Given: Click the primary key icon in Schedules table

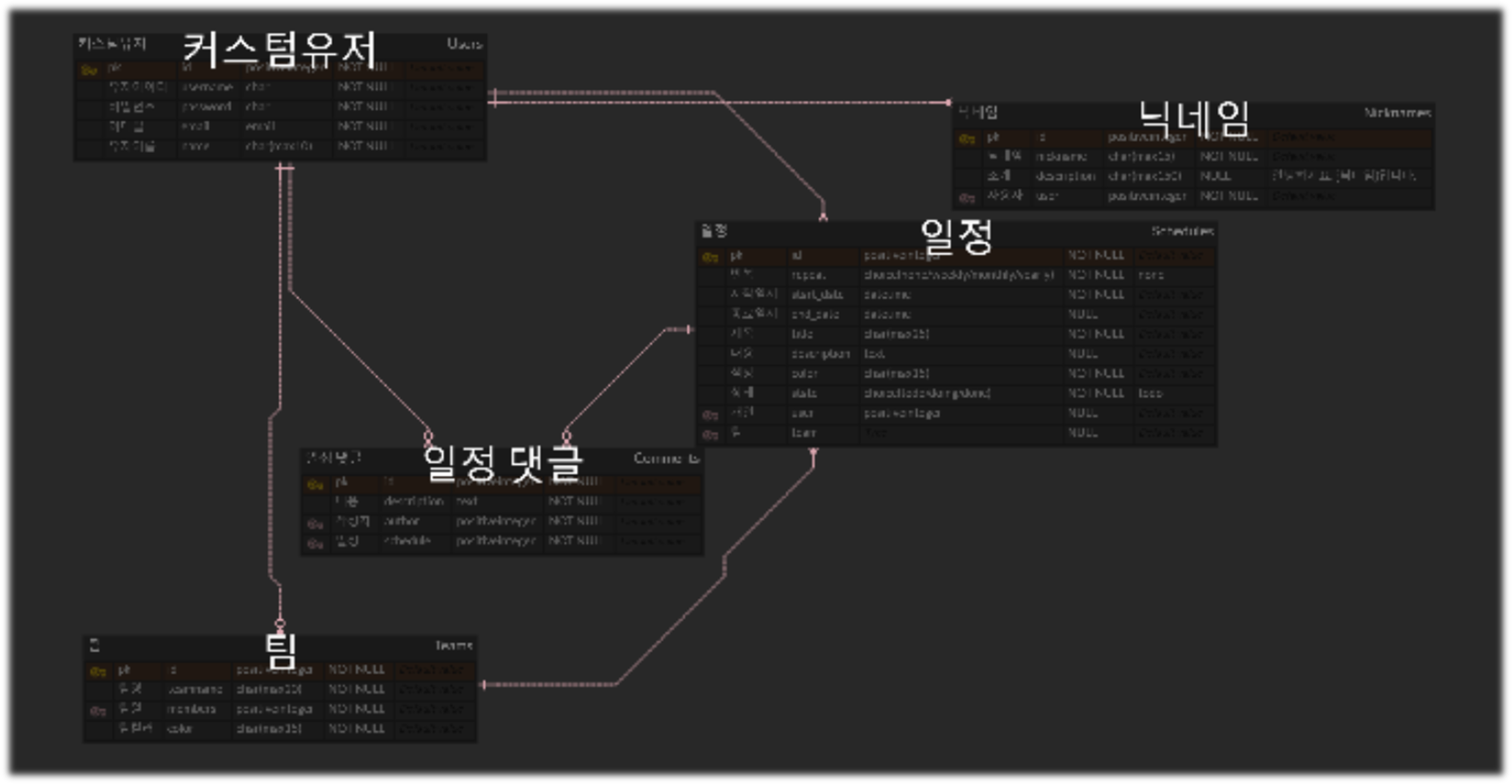Looking at the screenshot, I should pos(710,257).
